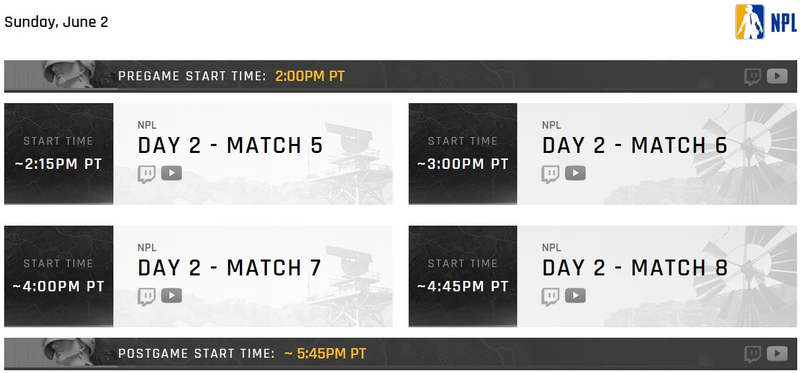This screenshot has height=373, width=800.
Task: Select the Day 2 - Match 5 title
Action: click(x=230, y=145)
